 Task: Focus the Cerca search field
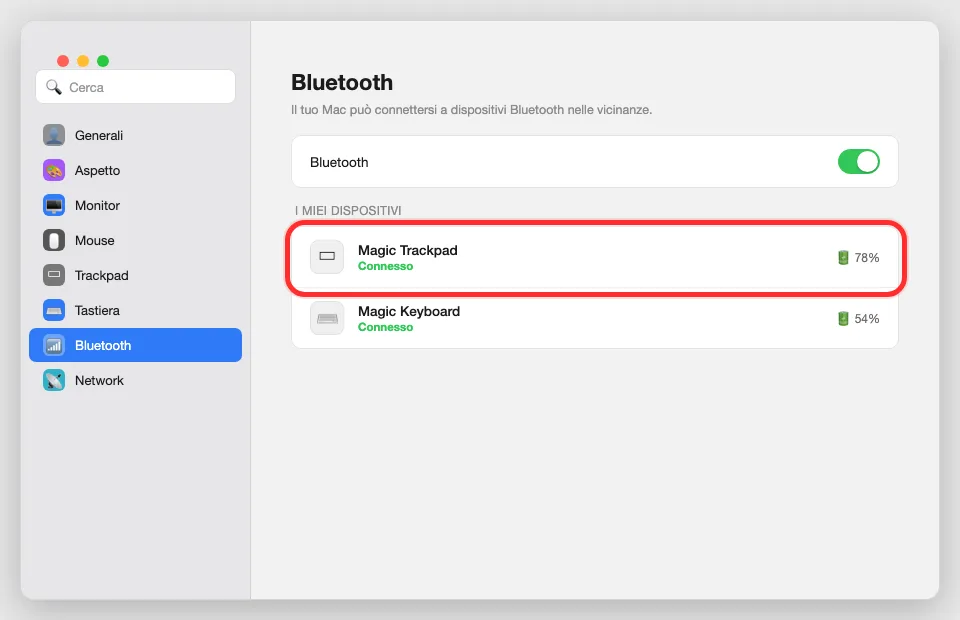pyautogui.click(x=135, y=87)
